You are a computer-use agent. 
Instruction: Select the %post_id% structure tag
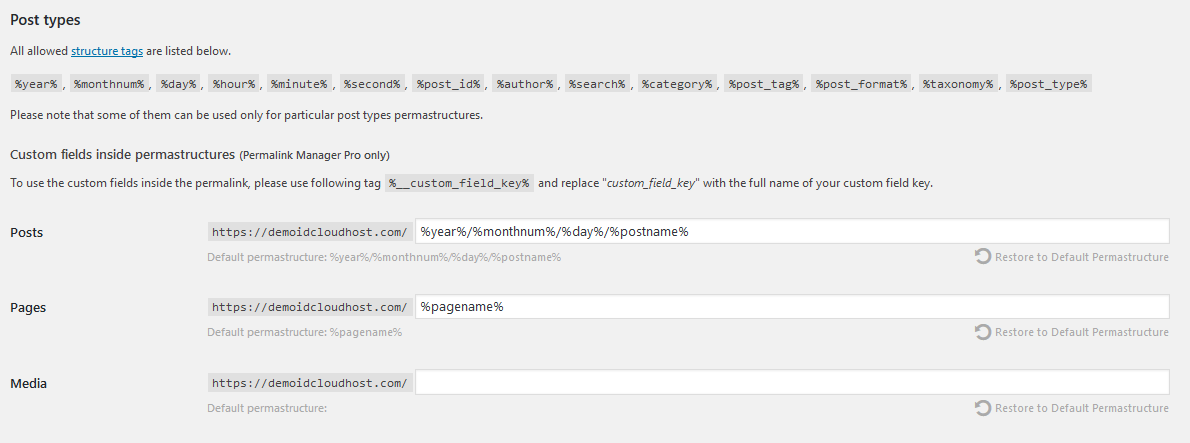[x=449, y=83]
